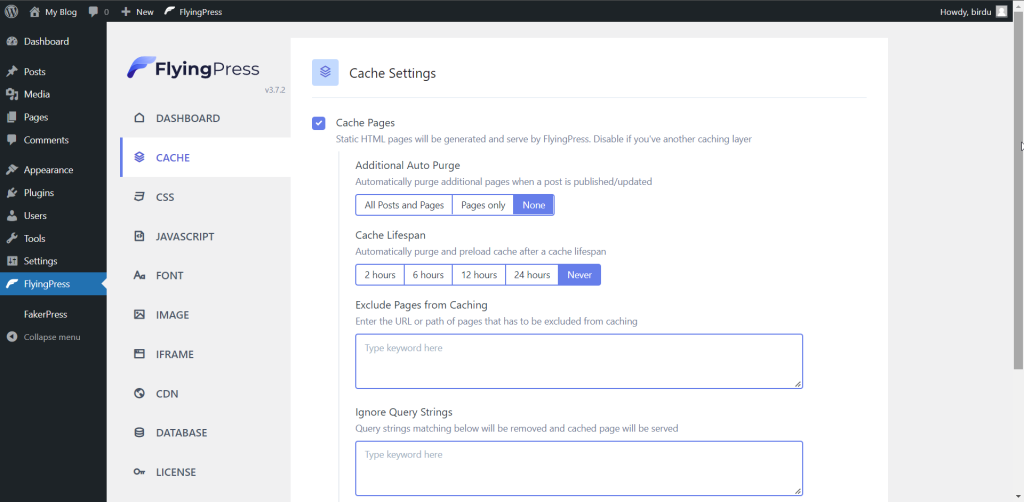Click the Pages icon in WordPress sidebar

click(x=12, y=118)
